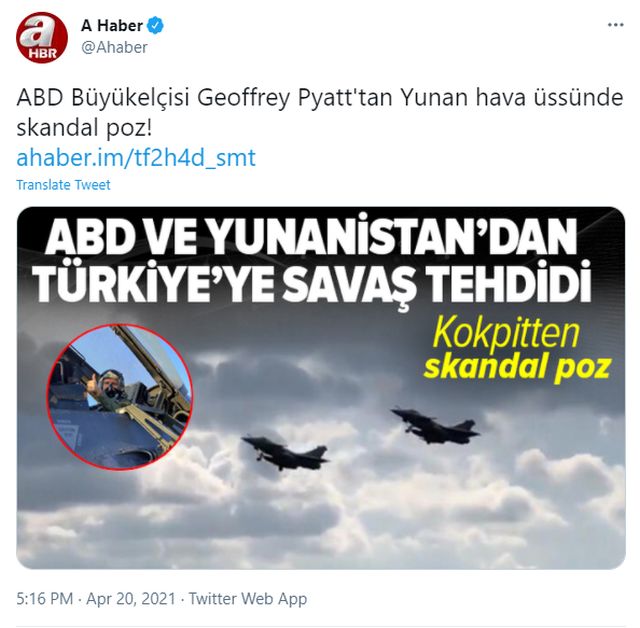Open the three-dot more options menu
Screen dimensions: 640x628
click(x=615, y=25)
